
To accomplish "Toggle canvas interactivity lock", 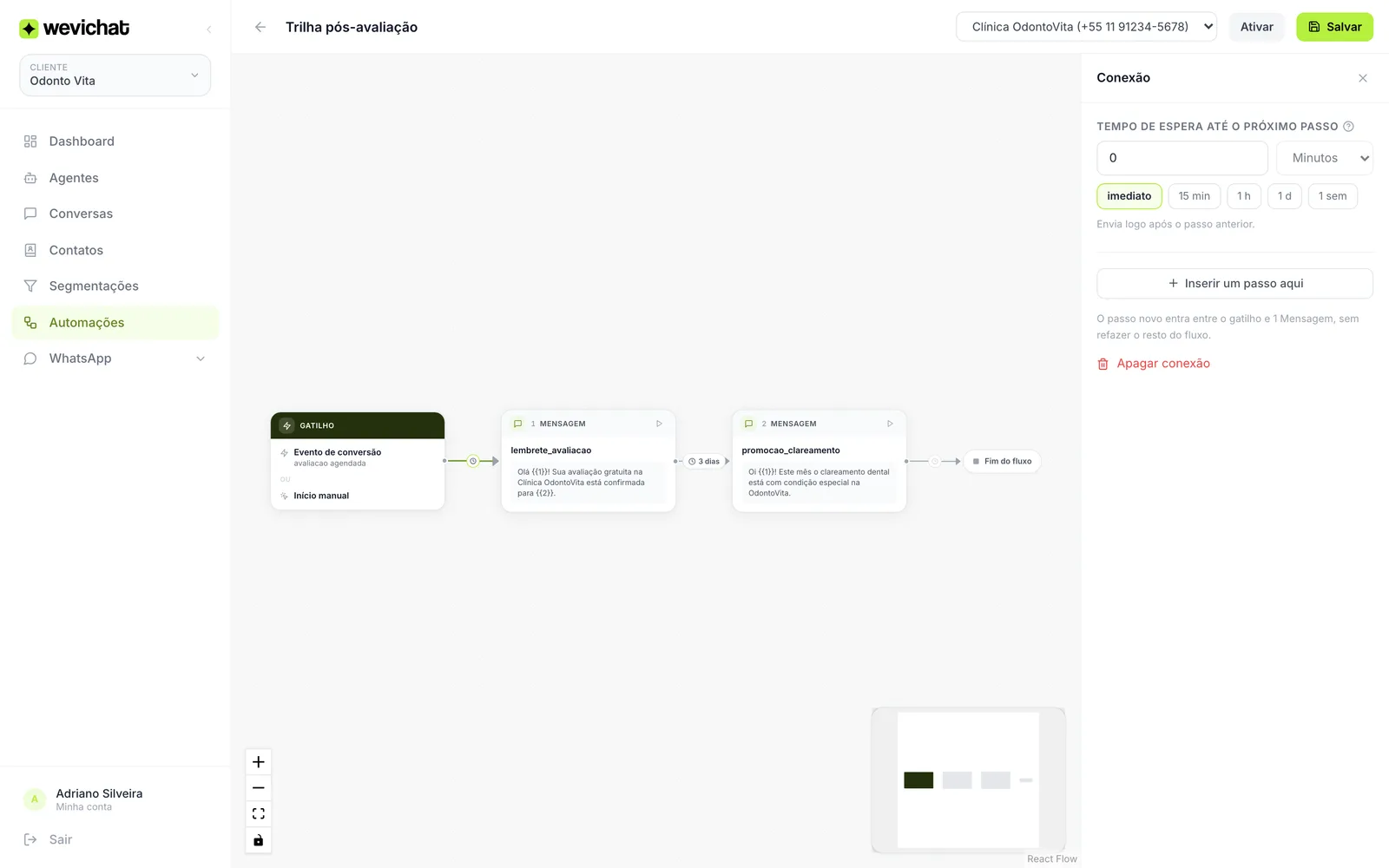I will pyautogui.click(x=258, y=840).
